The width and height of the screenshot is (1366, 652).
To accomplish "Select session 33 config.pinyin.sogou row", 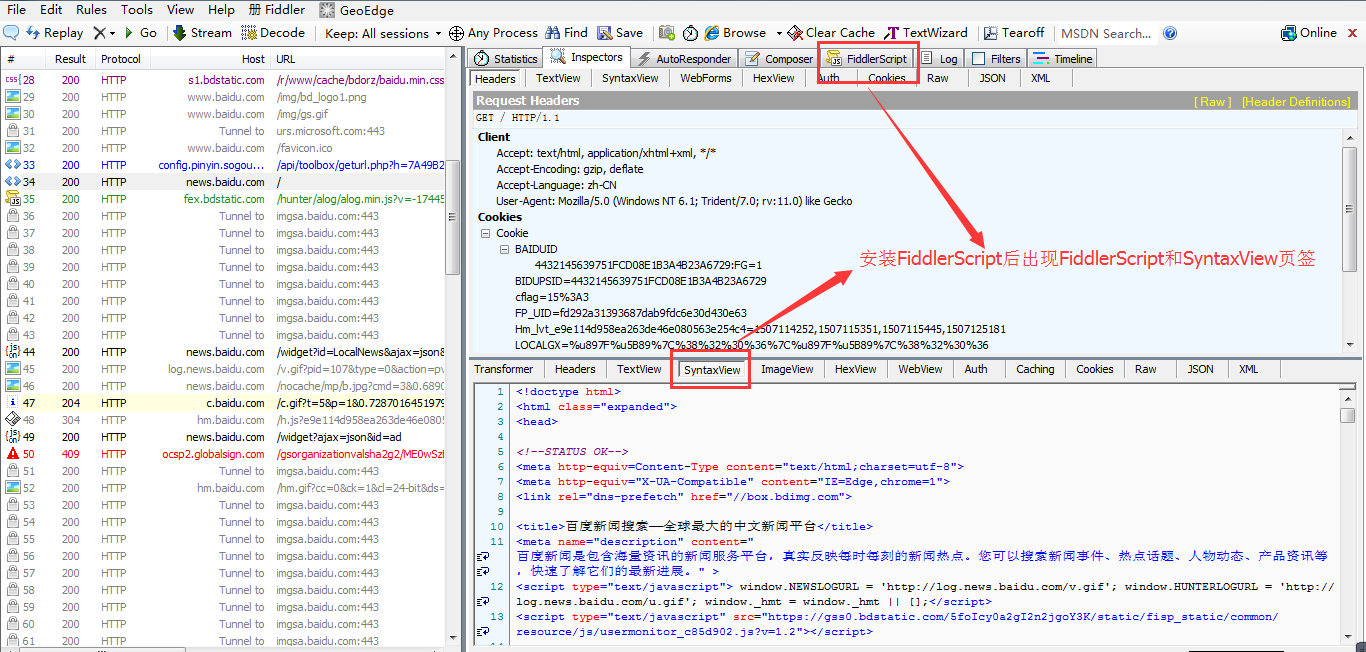I will [x=224, y=165].
